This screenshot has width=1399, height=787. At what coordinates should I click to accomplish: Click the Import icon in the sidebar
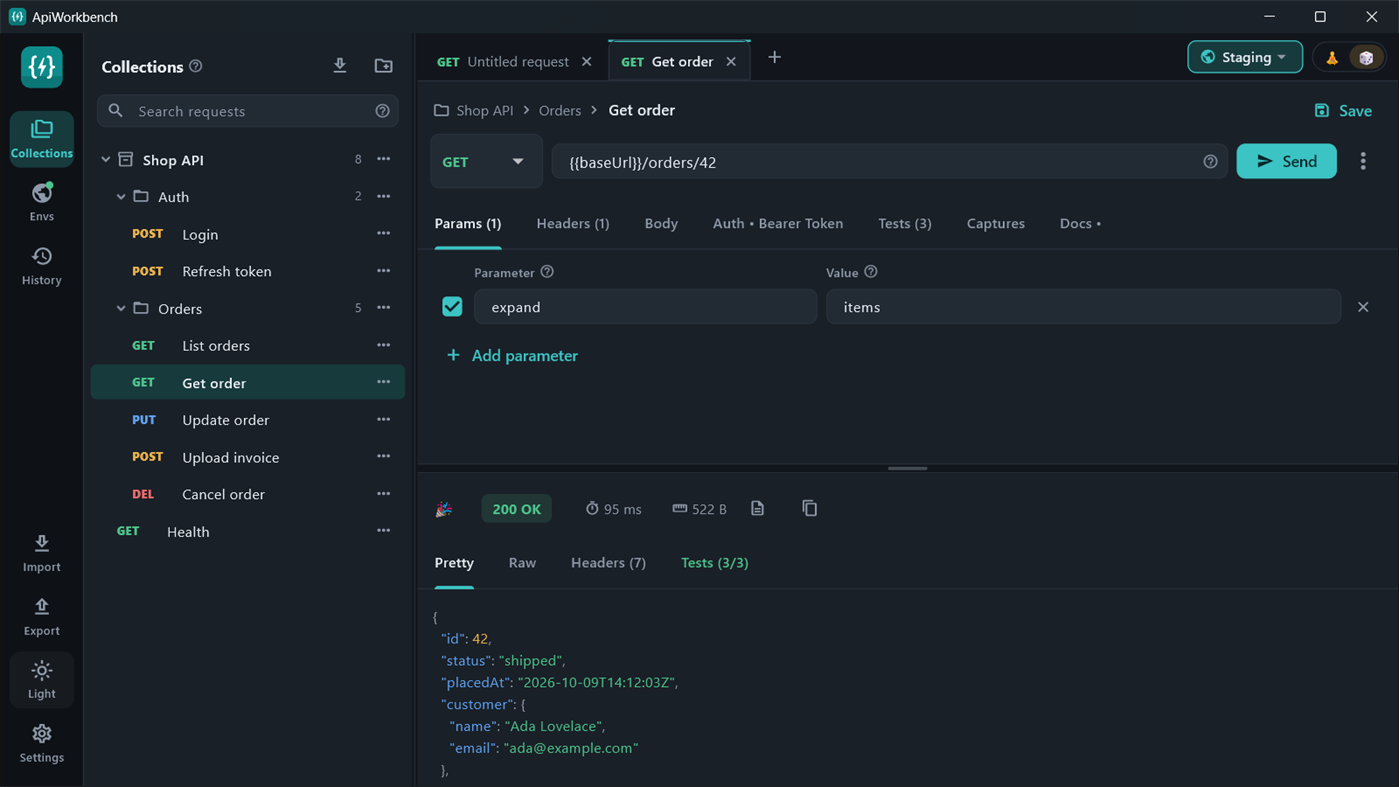click(x=41, y=552)
